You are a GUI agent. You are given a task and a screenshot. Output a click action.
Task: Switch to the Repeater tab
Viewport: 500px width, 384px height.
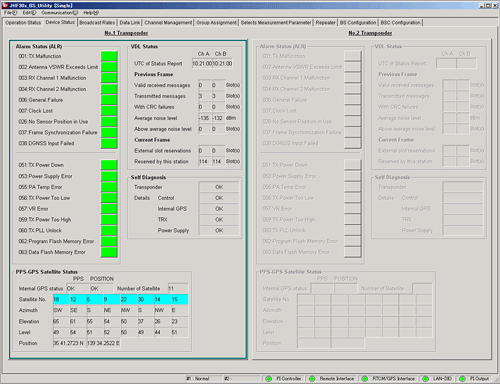325,23
